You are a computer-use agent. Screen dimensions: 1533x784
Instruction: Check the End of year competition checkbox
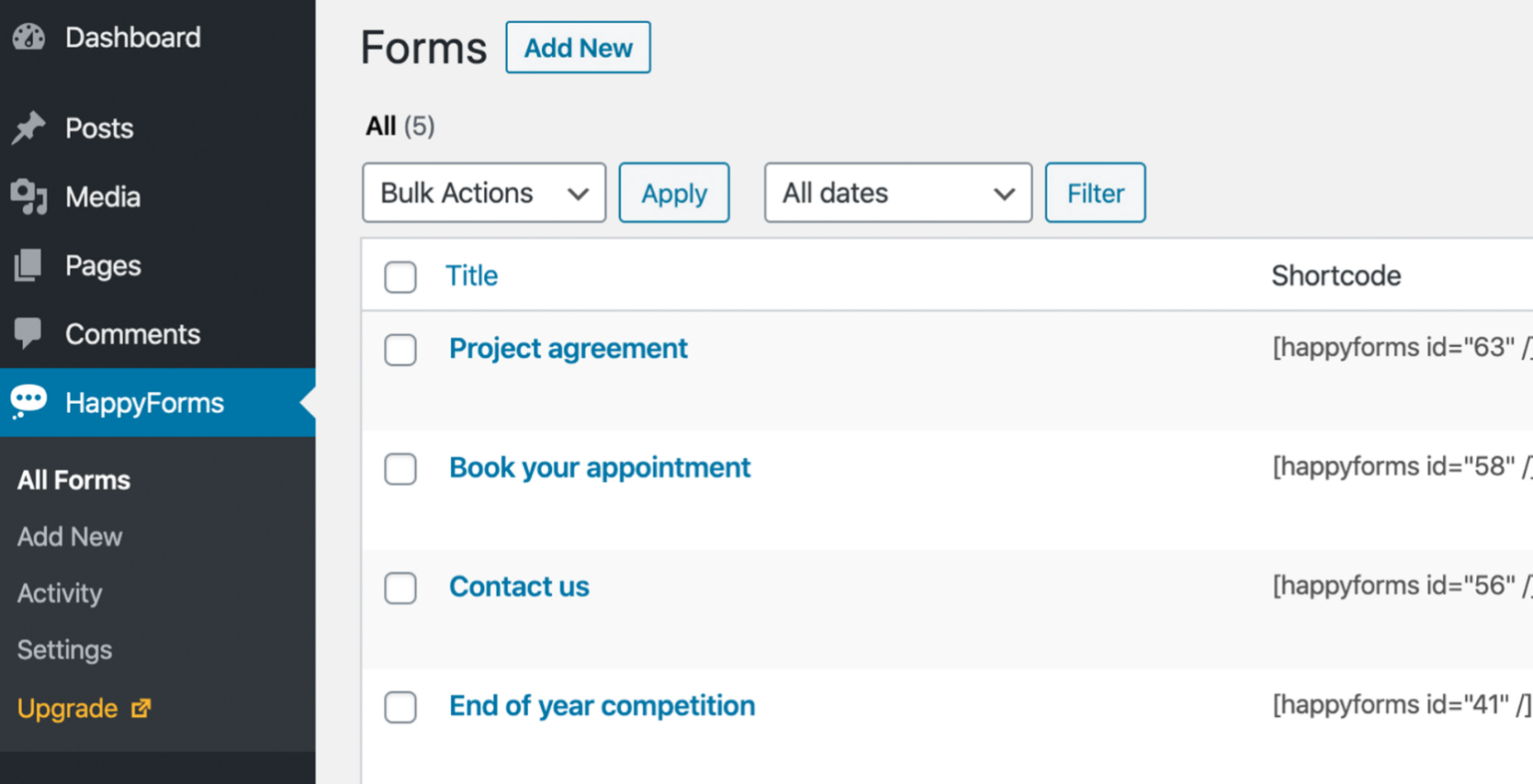point(400,707)
